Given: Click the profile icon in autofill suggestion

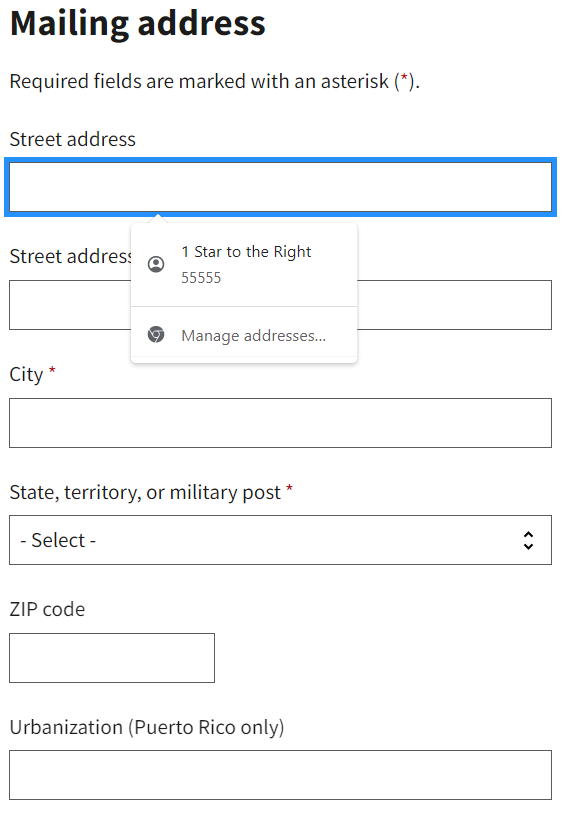Looking at the screenshot, I should (156, 264).
